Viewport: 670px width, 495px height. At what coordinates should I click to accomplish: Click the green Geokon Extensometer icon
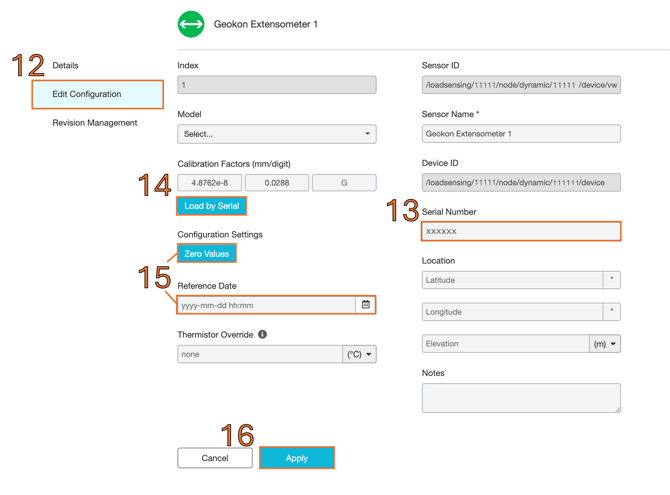point(191,24)
